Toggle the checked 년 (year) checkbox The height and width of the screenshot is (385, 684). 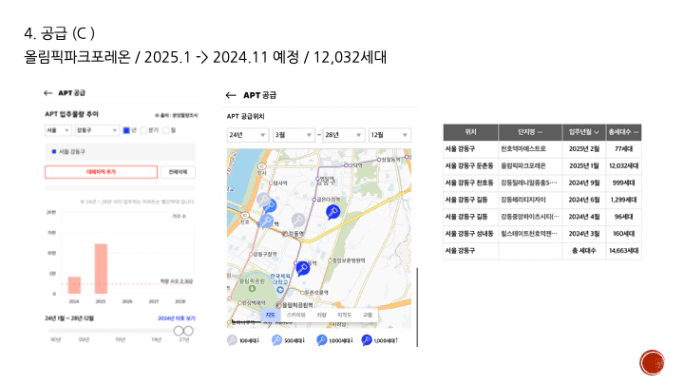pos(127,130)
